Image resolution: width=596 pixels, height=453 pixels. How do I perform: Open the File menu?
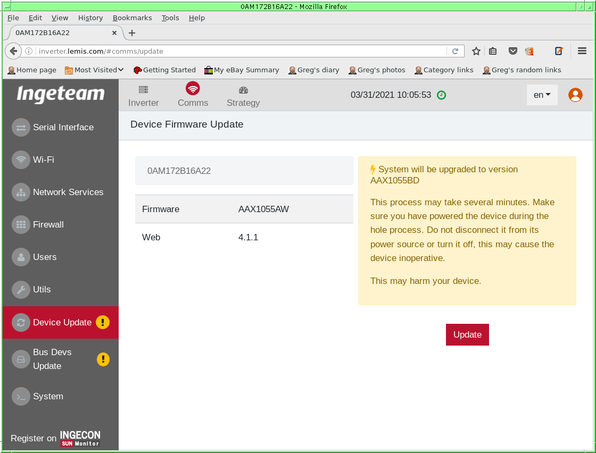coord(13,18)
